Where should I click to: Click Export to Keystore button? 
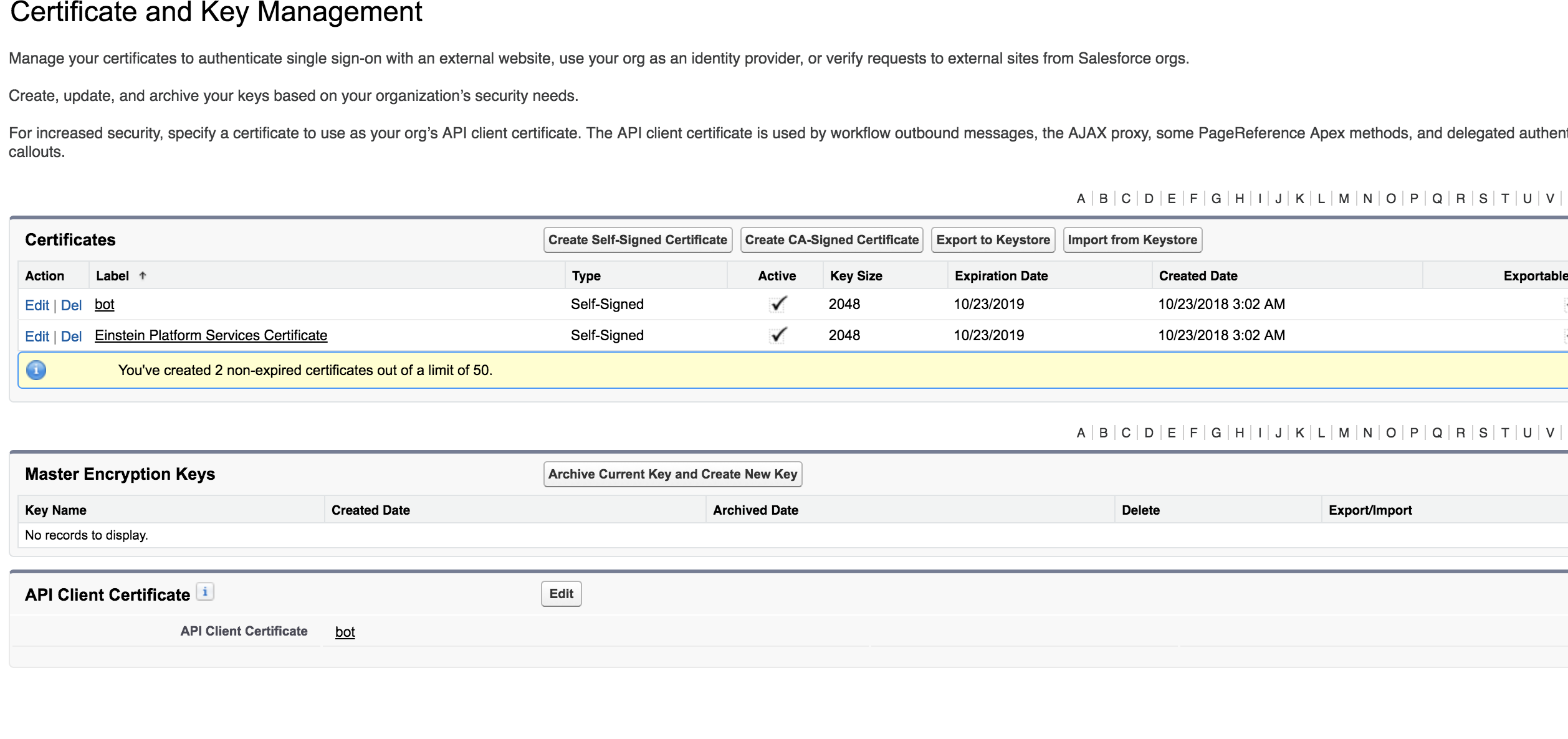(992, 240)
